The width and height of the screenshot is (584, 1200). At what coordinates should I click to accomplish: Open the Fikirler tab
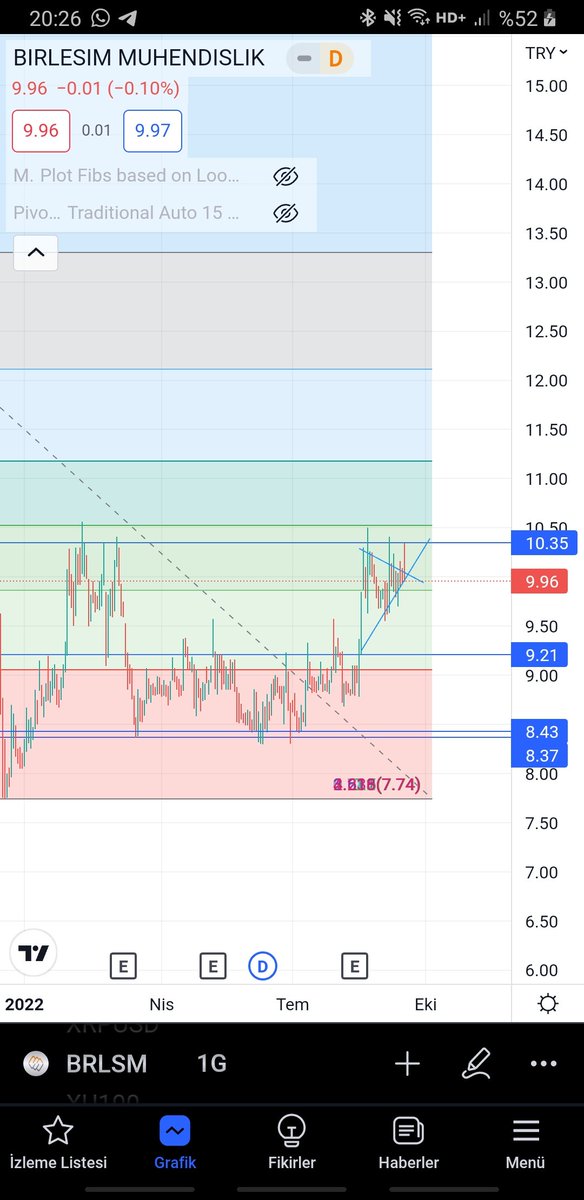(292, 1144)
